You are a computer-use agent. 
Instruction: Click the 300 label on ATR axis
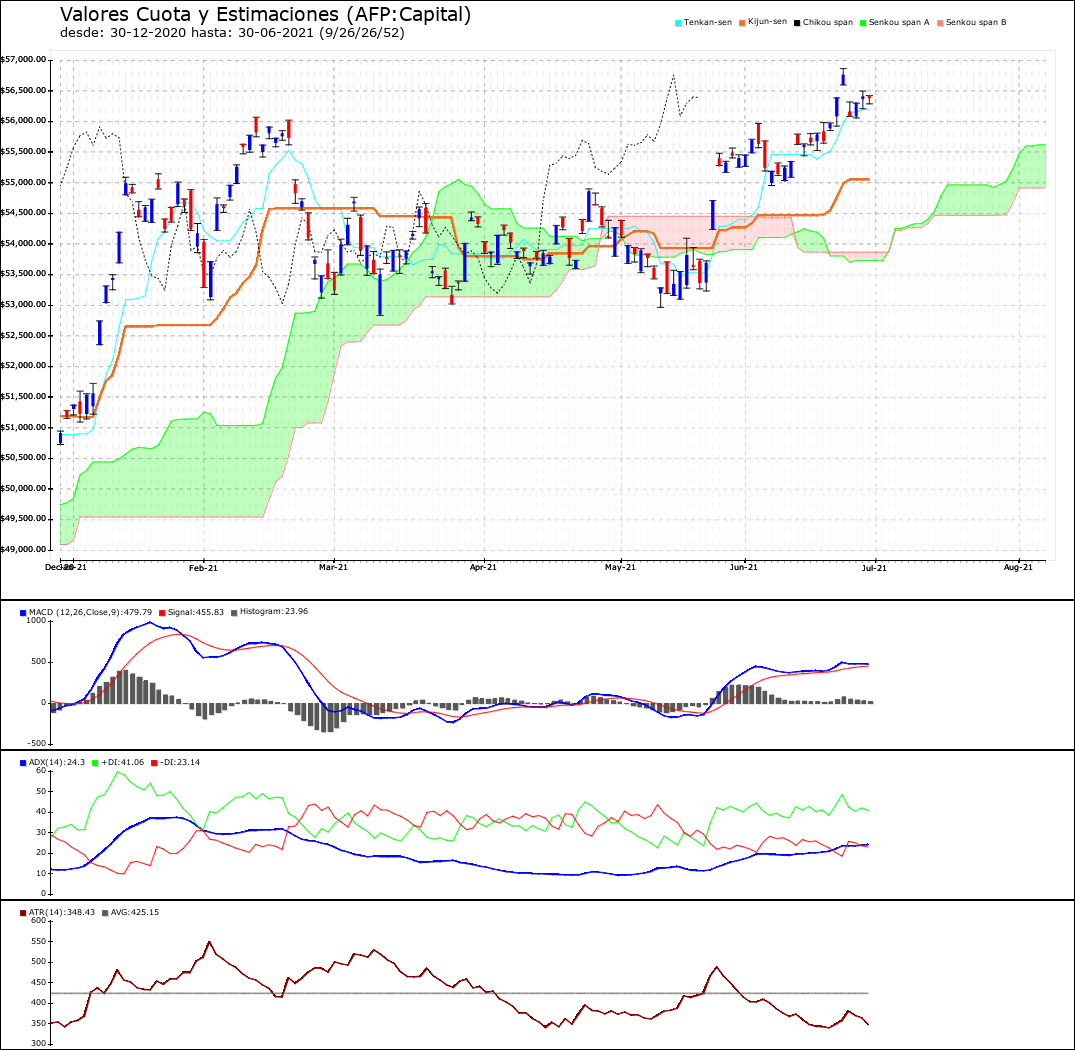click(39, 1044)
